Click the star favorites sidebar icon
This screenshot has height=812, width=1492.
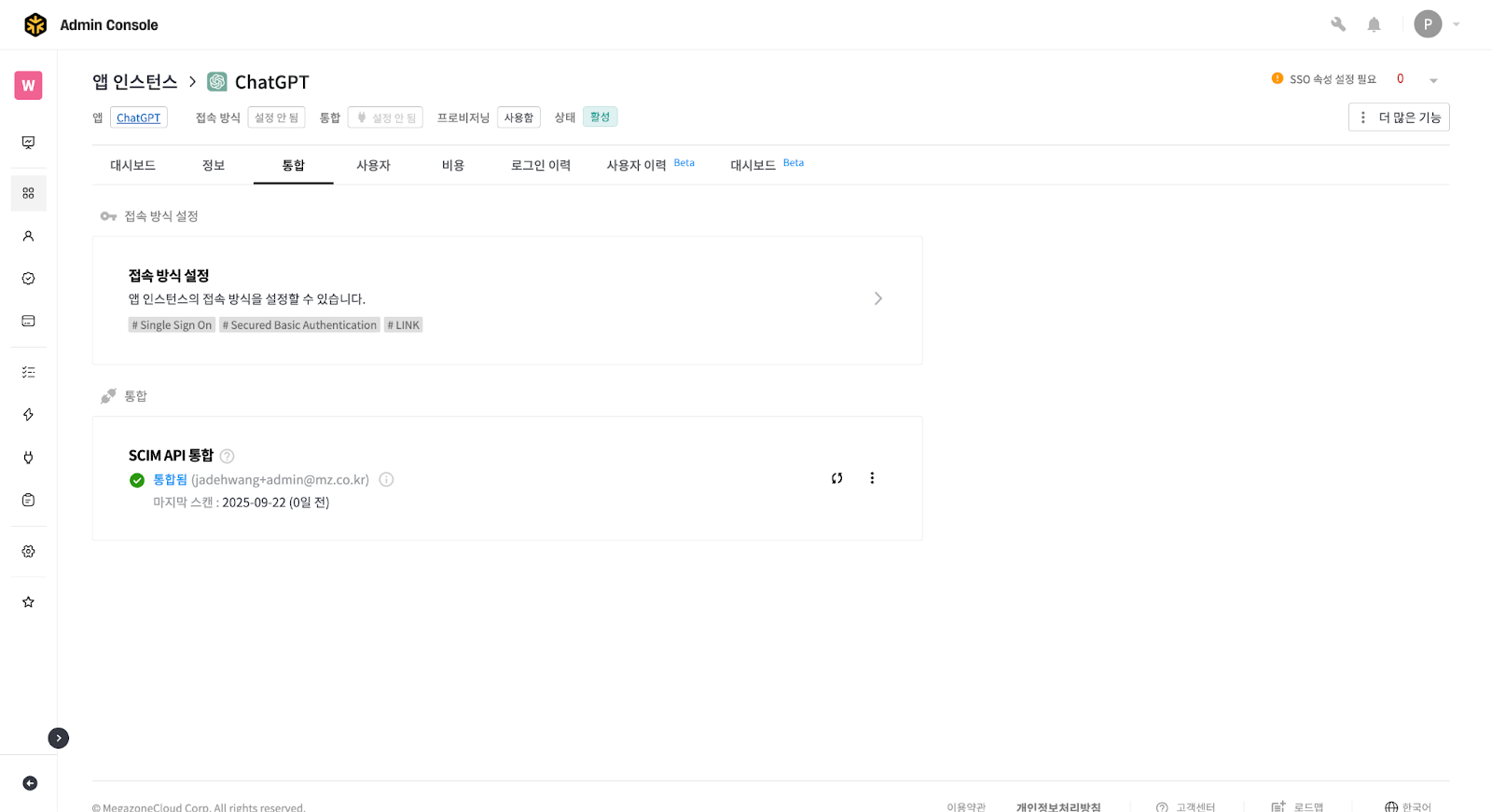pos(28,601)
